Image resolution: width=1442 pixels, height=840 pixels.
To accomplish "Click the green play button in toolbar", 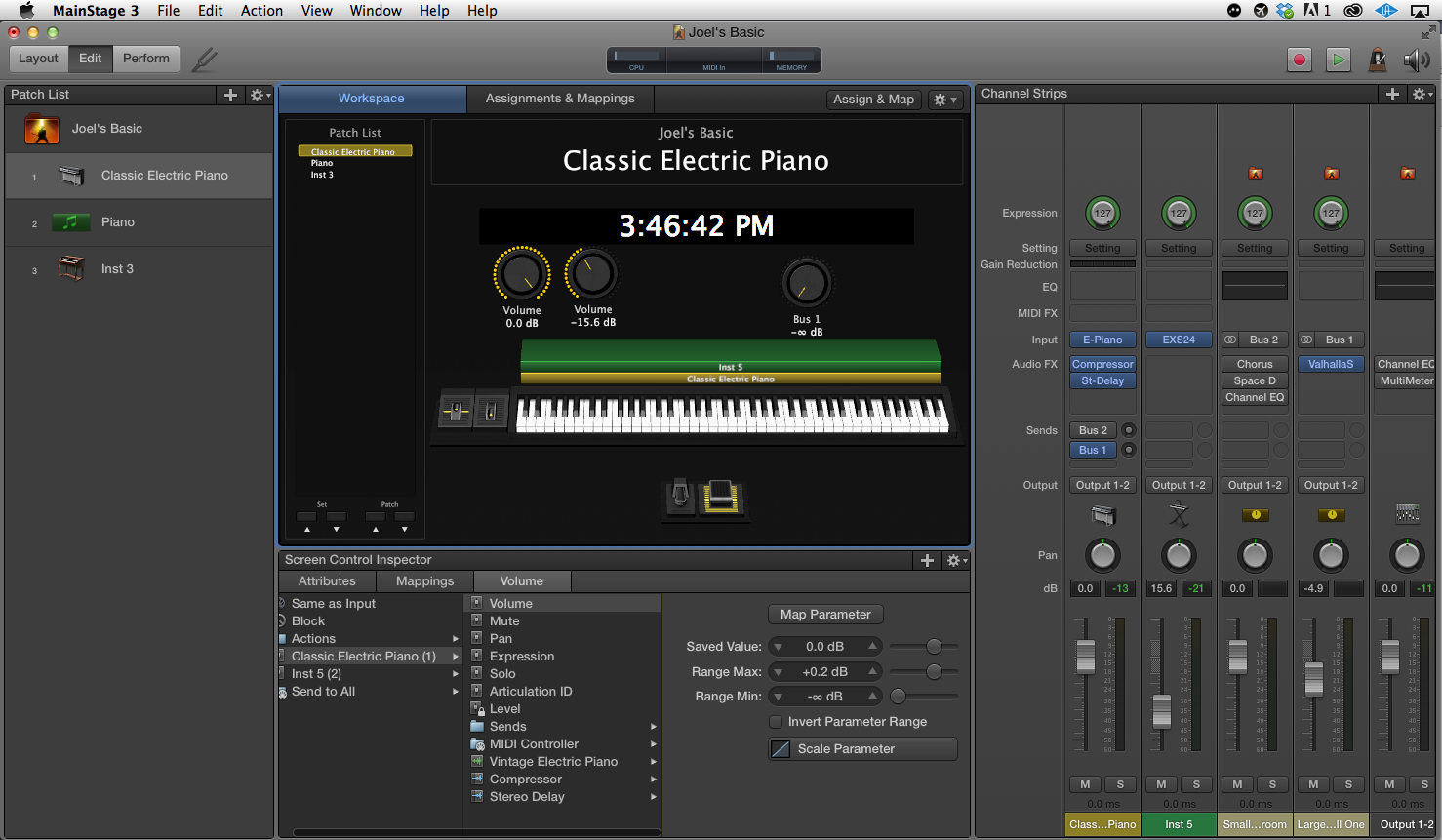I will coord(1339,60).
